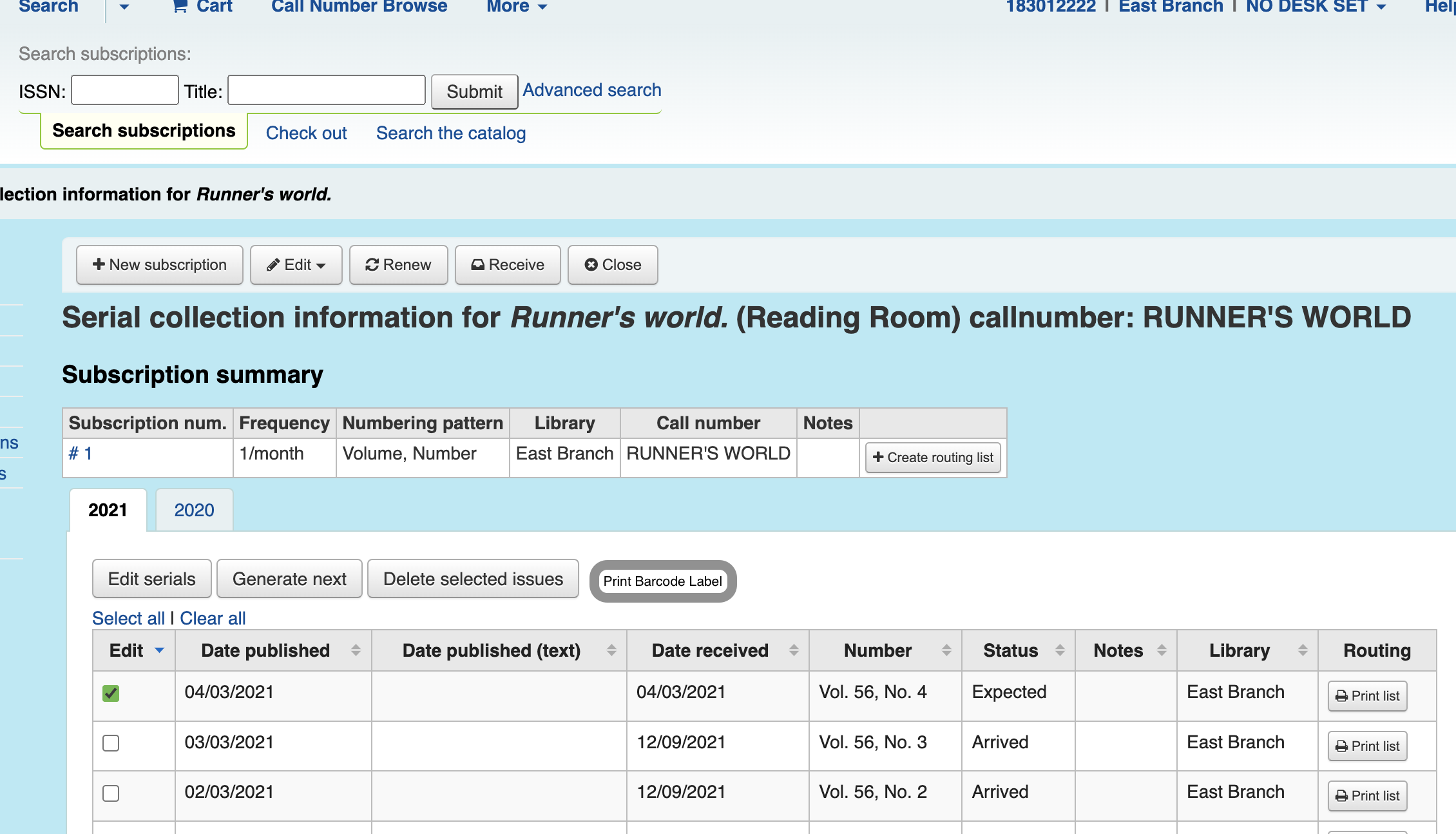Switch to the 2020 tab
This screenshot has height=834, width=1456.
click(x=194, y=510)
